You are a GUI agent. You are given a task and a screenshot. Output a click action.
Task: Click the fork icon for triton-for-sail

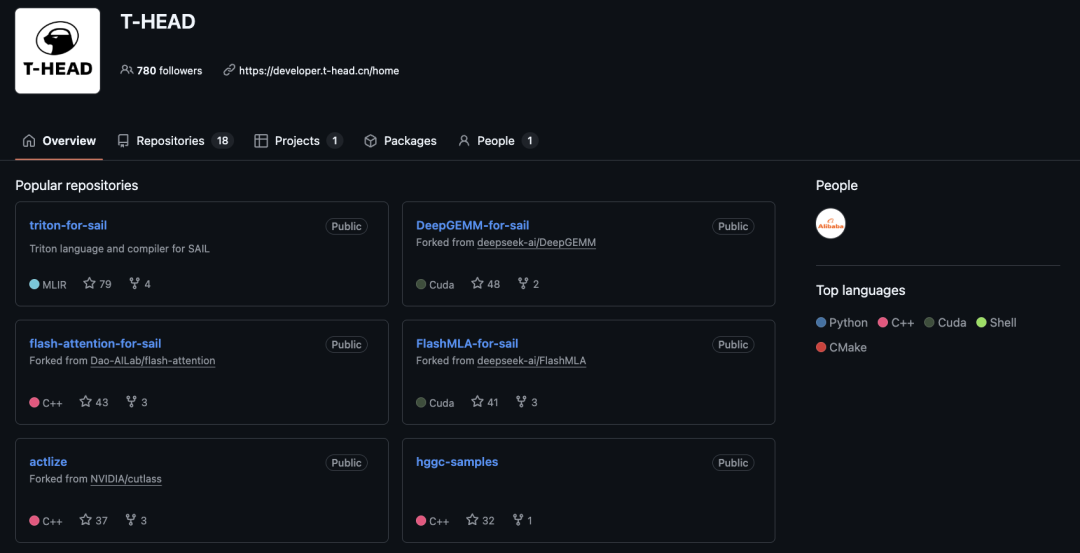pos(135,284)
